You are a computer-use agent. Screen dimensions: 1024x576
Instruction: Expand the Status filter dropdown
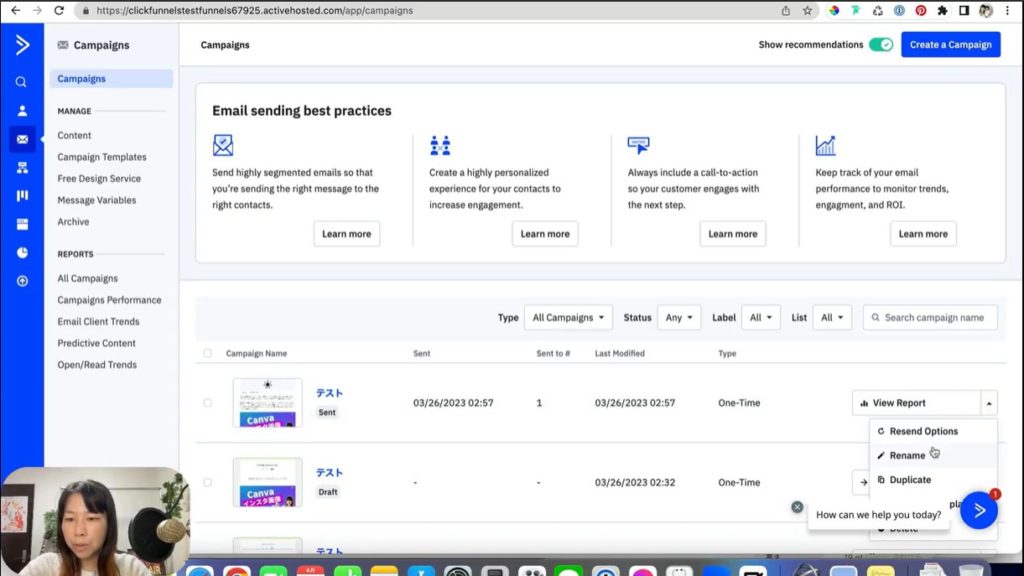679,318
